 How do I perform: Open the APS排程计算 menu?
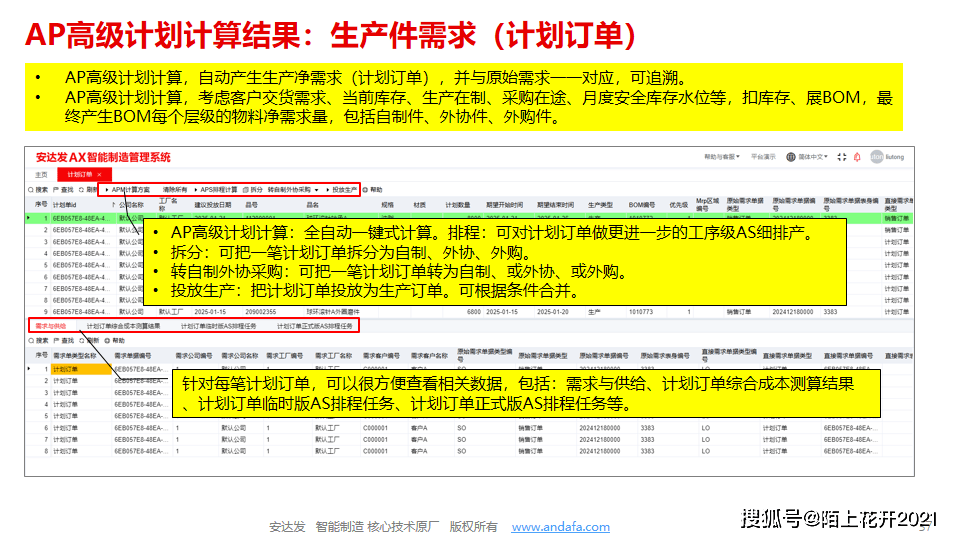coord(216,190)
